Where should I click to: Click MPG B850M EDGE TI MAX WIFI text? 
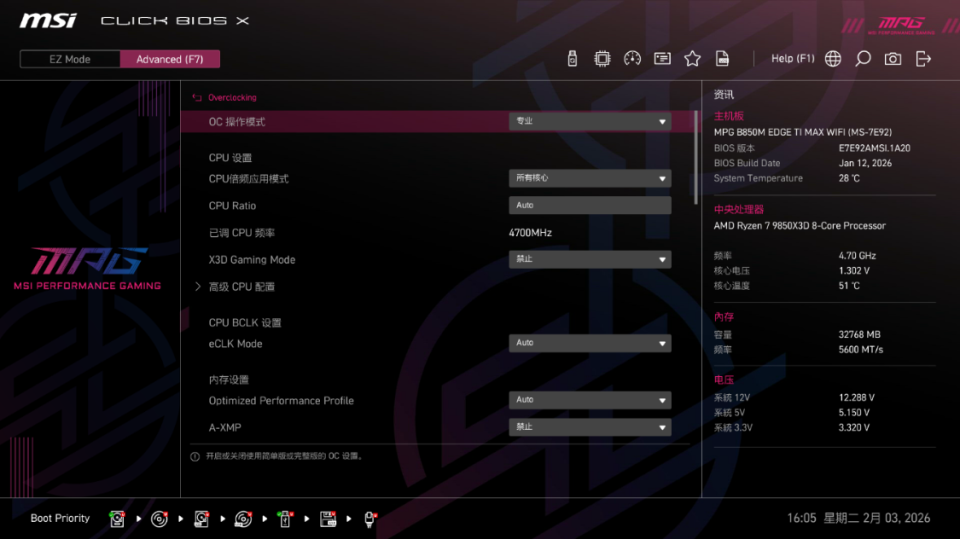click(x=803, y=132)
